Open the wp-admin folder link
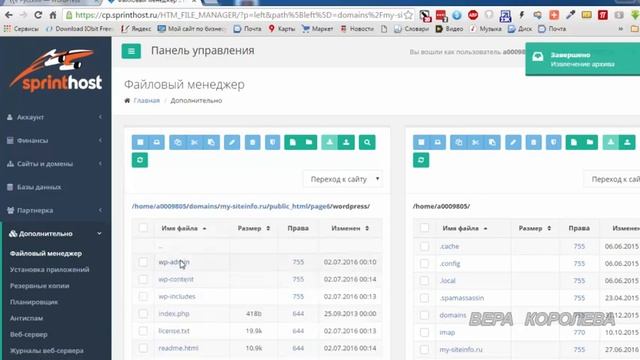The image size is (640, 360). pos(174,262)
